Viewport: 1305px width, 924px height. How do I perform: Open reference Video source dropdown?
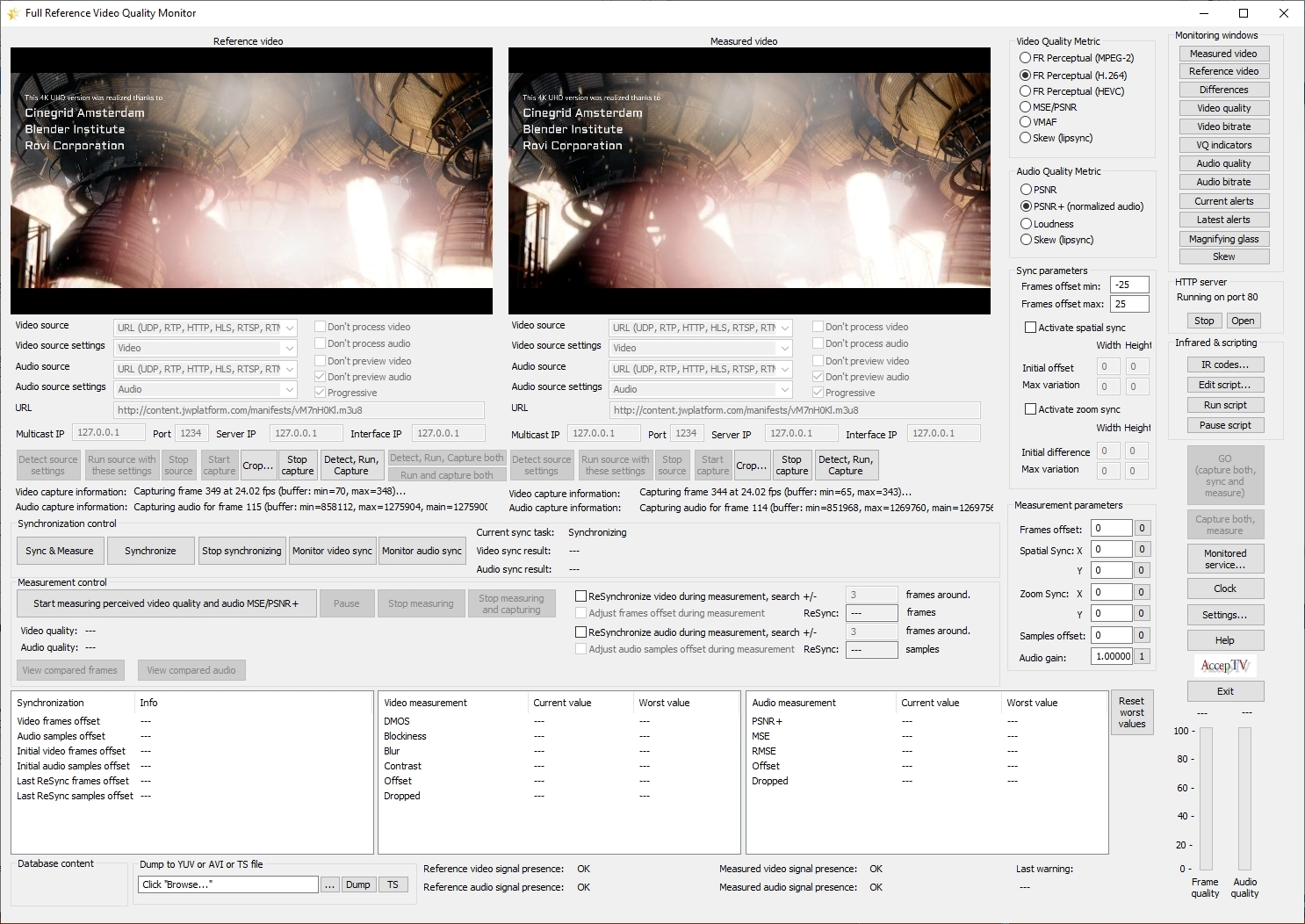pyautogui.click(x=205, y=328)
